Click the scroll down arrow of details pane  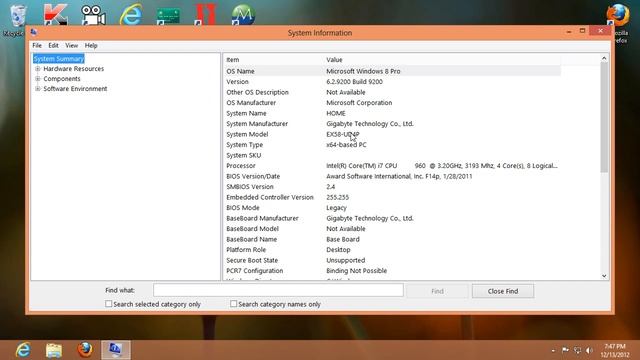(x=604, y=276)
